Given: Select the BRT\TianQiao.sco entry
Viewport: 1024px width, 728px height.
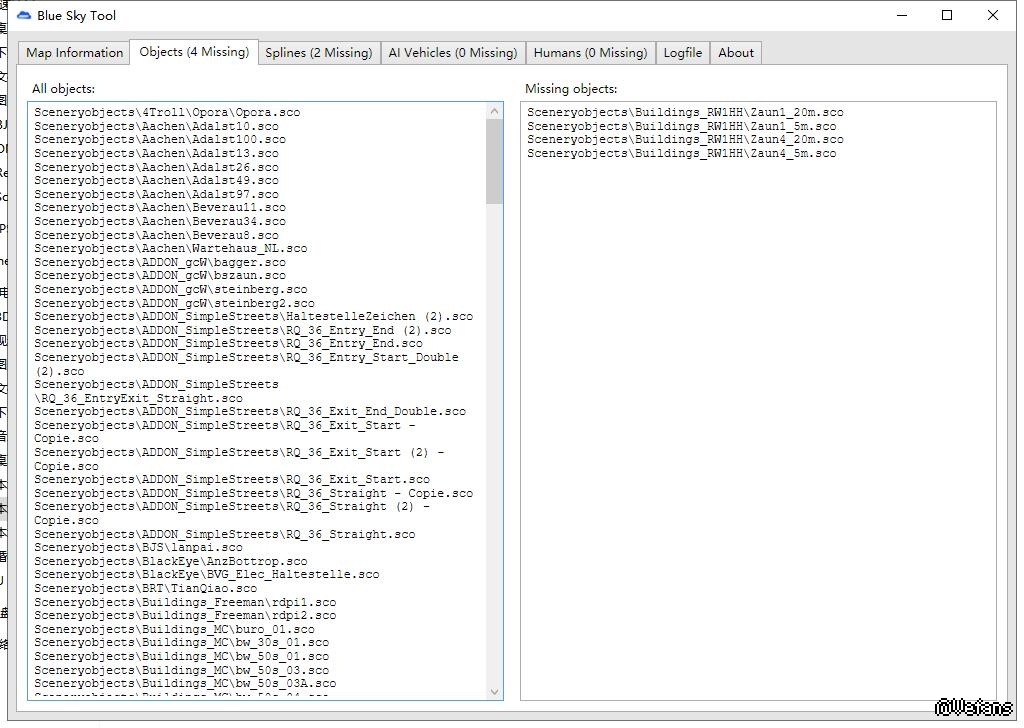Looking at the screenshot, I should pos(145,589).
